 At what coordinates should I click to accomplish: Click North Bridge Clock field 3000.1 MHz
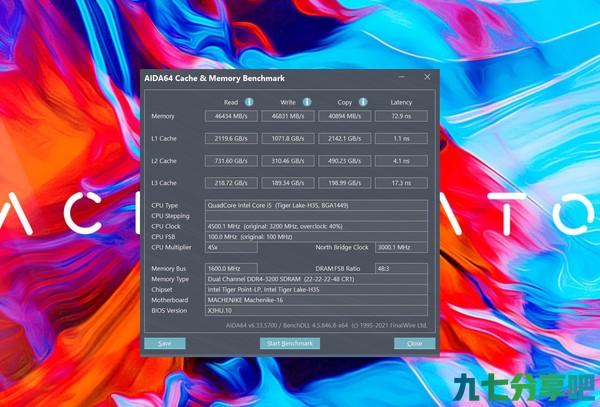click(x=401, y=247)
